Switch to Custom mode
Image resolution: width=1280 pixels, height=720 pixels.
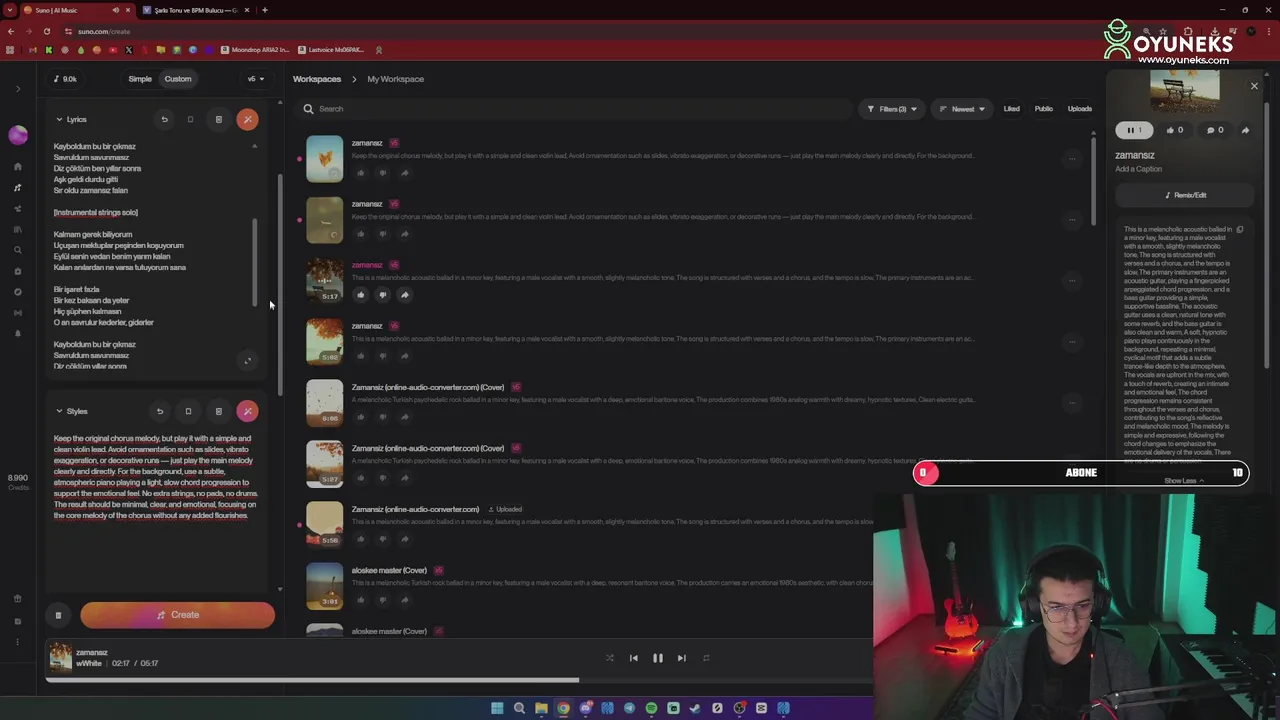pos(178,79)
